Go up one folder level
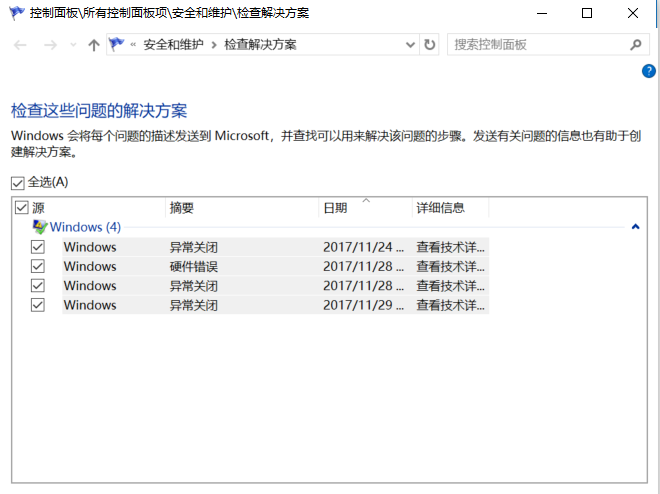Viewport: 660px width, 494px height. coord(94,45)
